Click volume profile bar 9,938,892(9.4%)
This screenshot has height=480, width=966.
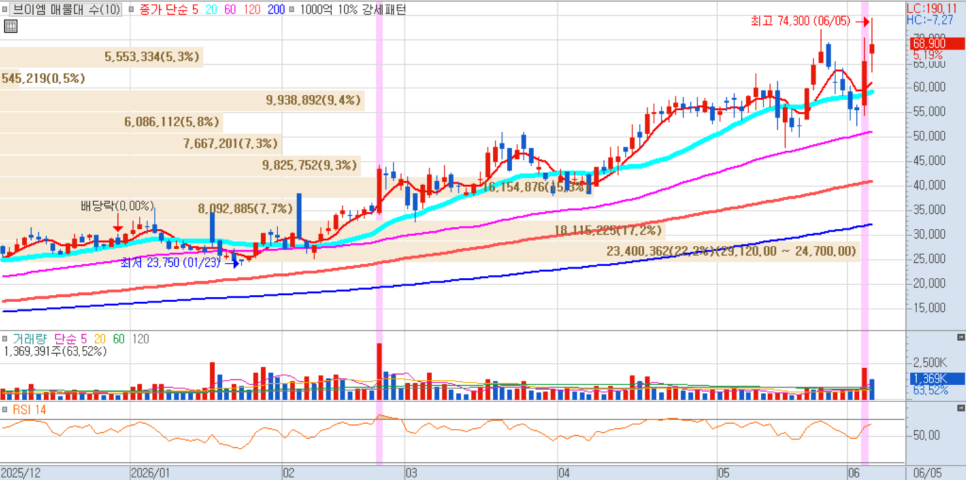182,100
